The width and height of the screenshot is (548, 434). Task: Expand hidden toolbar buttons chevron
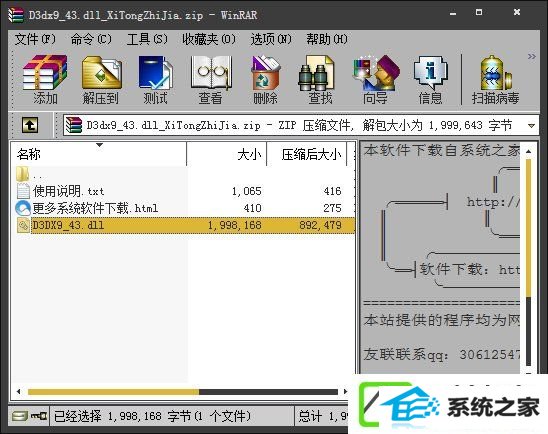(532, 57)
